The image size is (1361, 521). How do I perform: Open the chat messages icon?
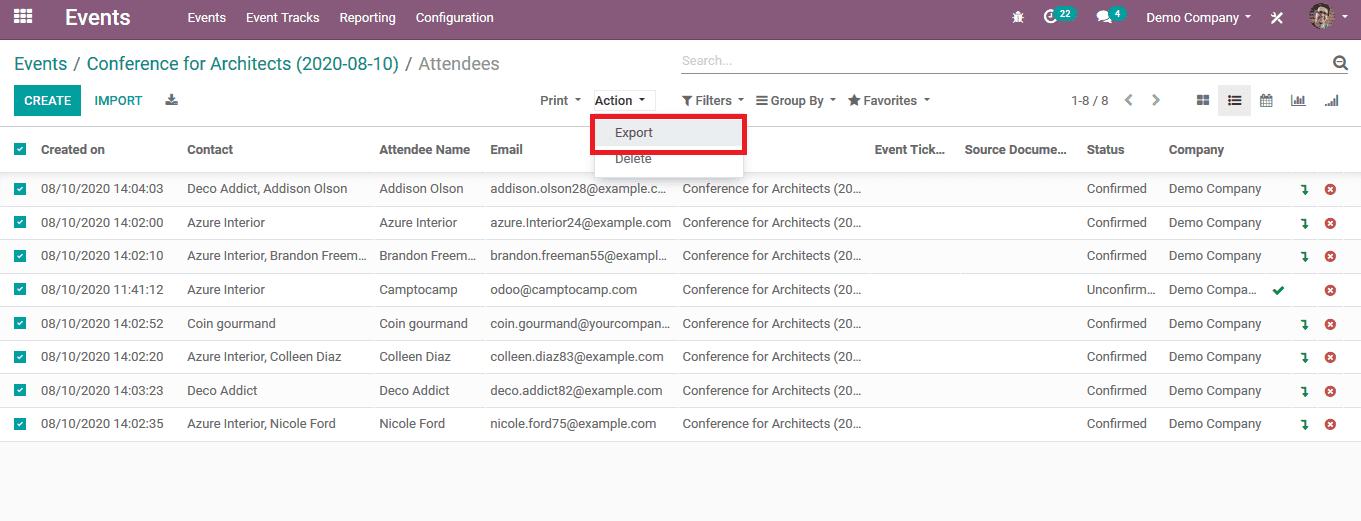1104,18
